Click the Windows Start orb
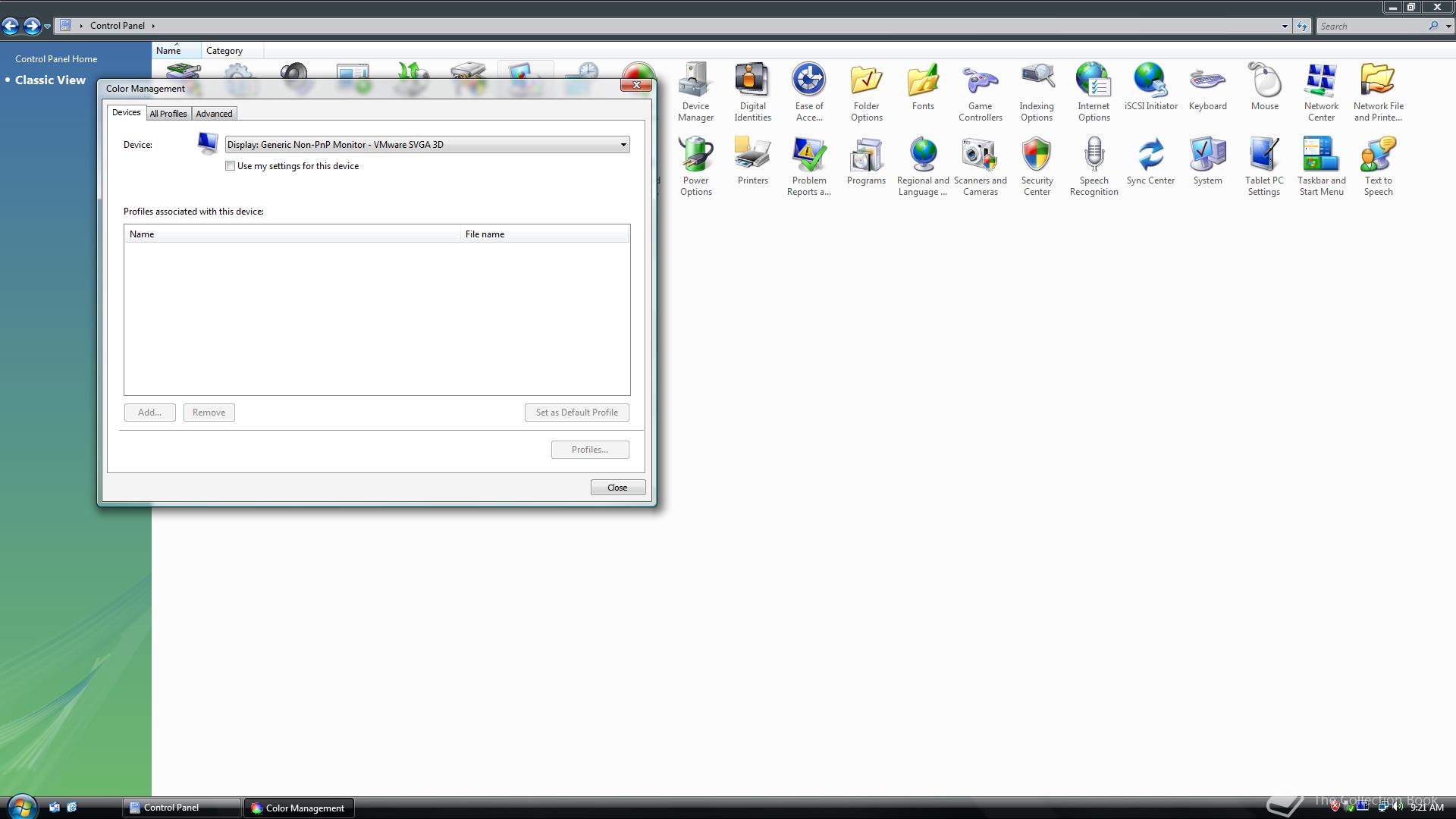This screenshot has height=819, width=1456. (21, 807)
